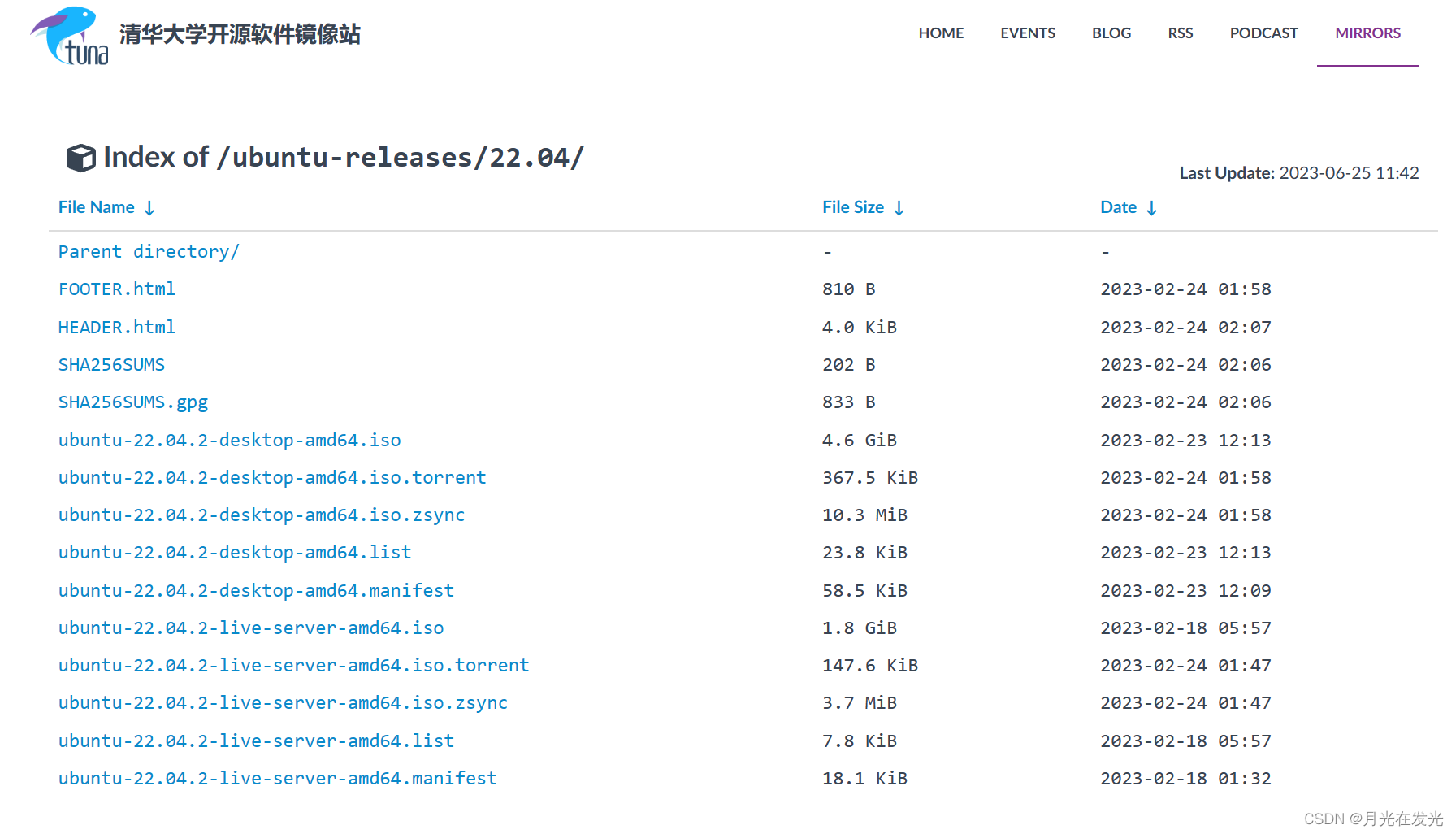Click the Date column header

point(1118,207)
